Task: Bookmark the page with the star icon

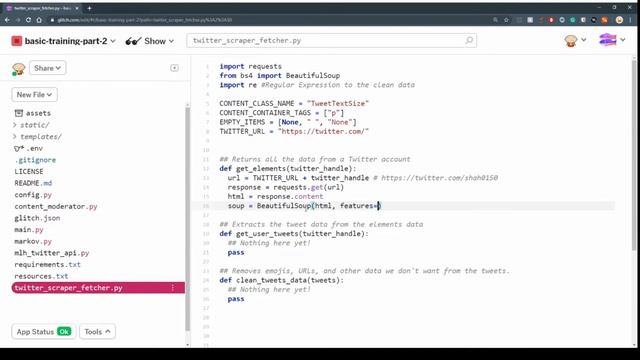Action: click(506, 20)
